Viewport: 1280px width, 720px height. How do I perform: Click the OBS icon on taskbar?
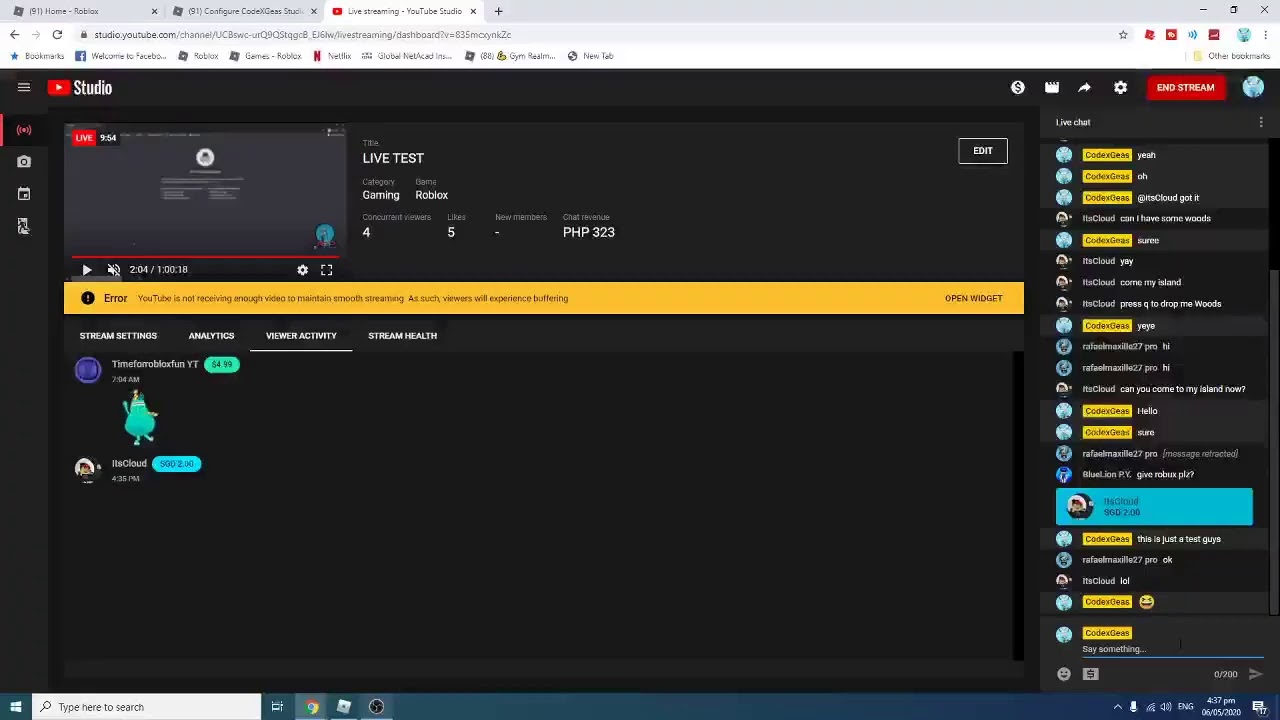[376, 707]
